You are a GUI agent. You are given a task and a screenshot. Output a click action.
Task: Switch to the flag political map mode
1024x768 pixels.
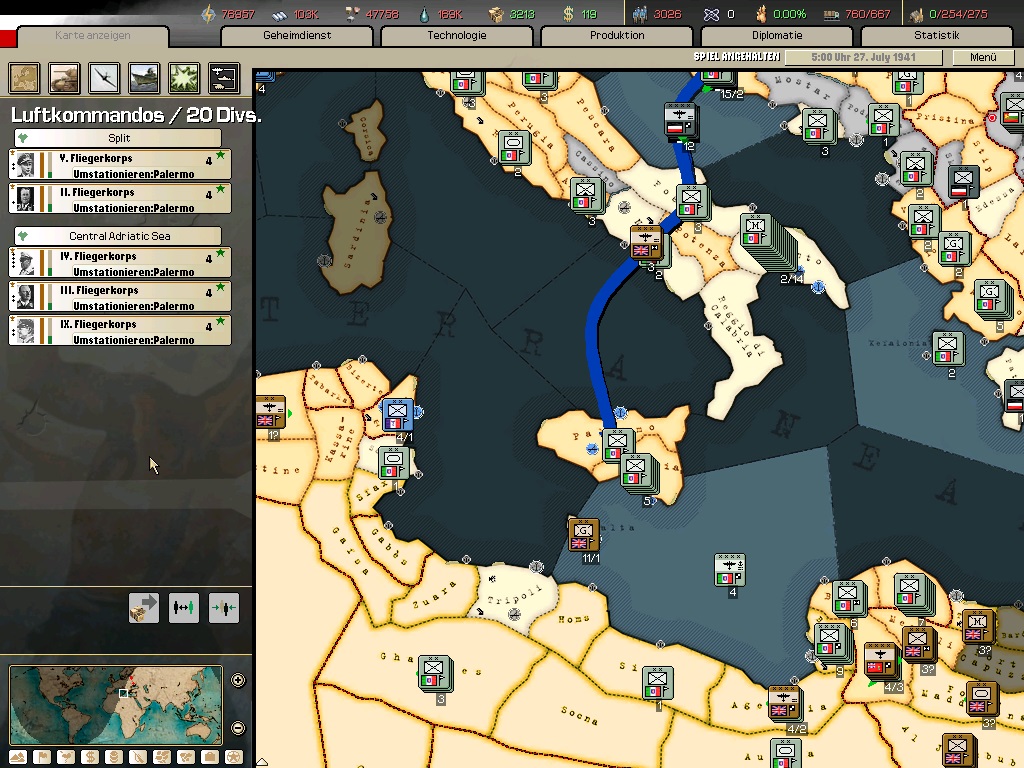[42, 758]
